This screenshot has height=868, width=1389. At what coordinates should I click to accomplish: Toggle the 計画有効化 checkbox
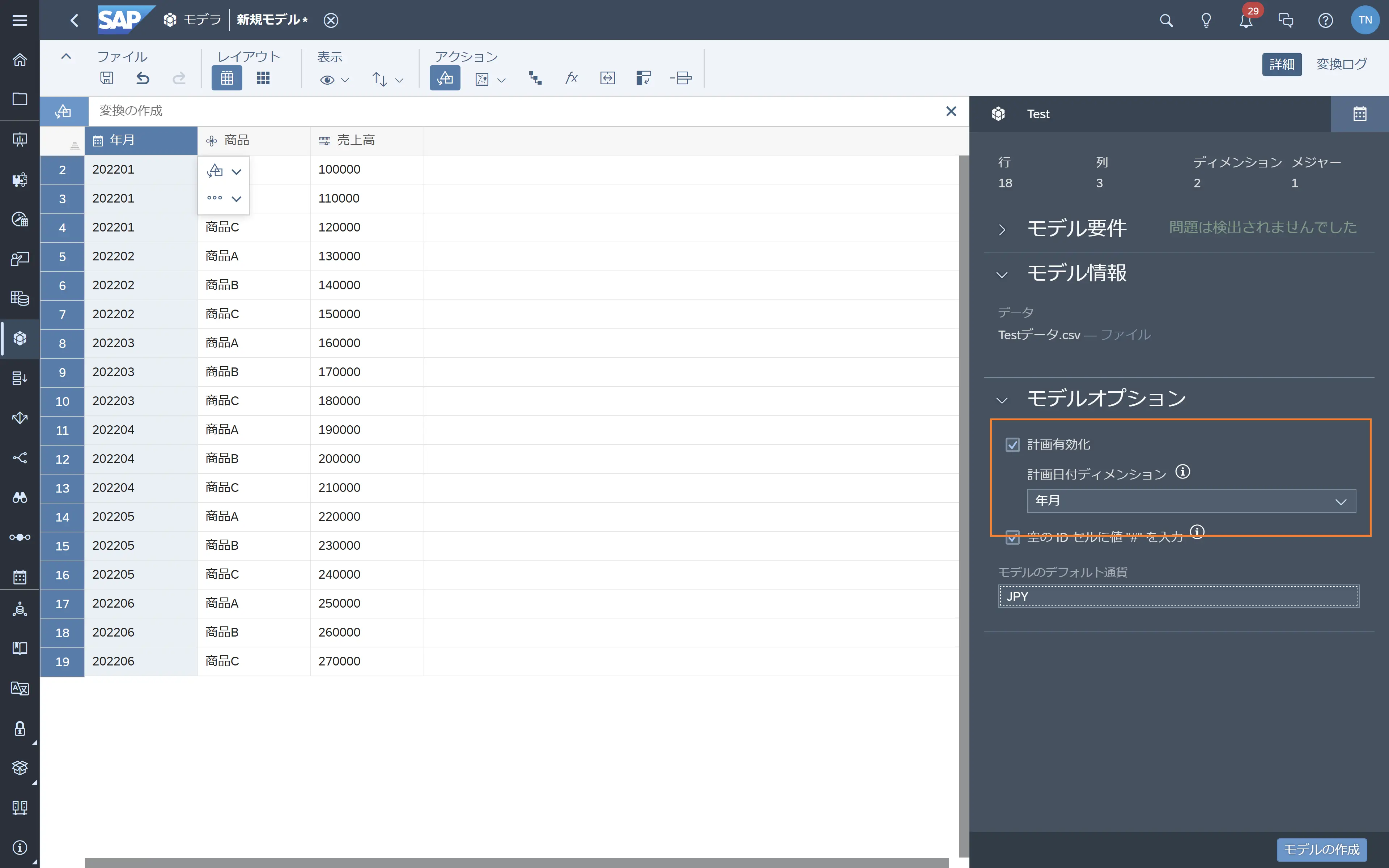(x=1012, y=445)
